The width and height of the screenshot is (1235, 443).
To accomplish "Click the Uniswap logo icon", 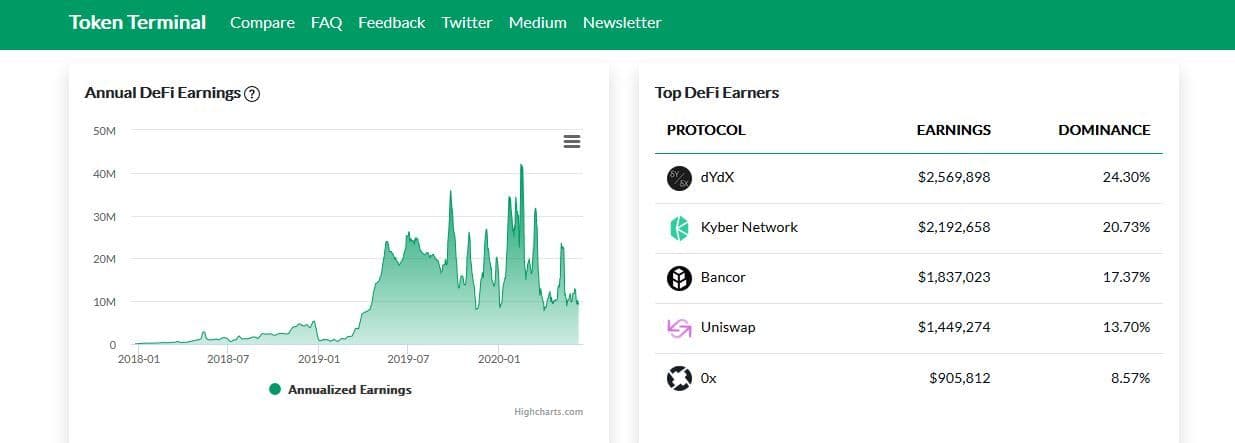I will click(679, 328).
